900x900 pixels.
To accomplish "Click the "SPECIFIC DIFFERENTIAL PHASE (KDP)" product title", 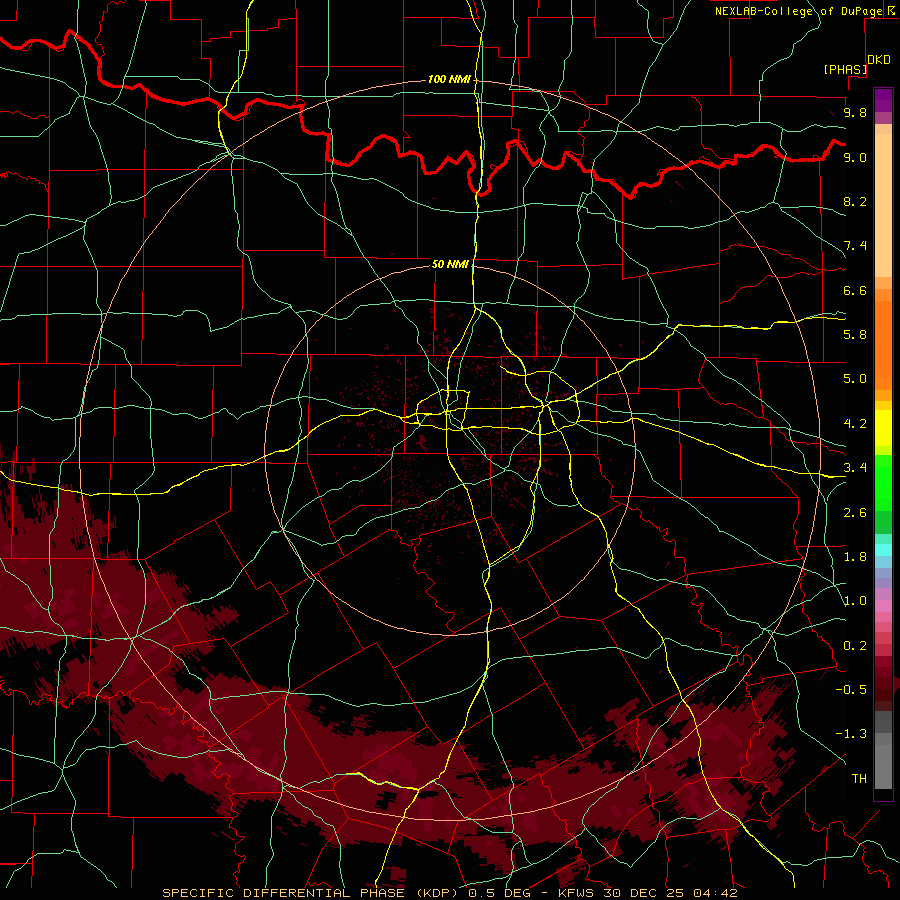I will click(x=311, y=893).
